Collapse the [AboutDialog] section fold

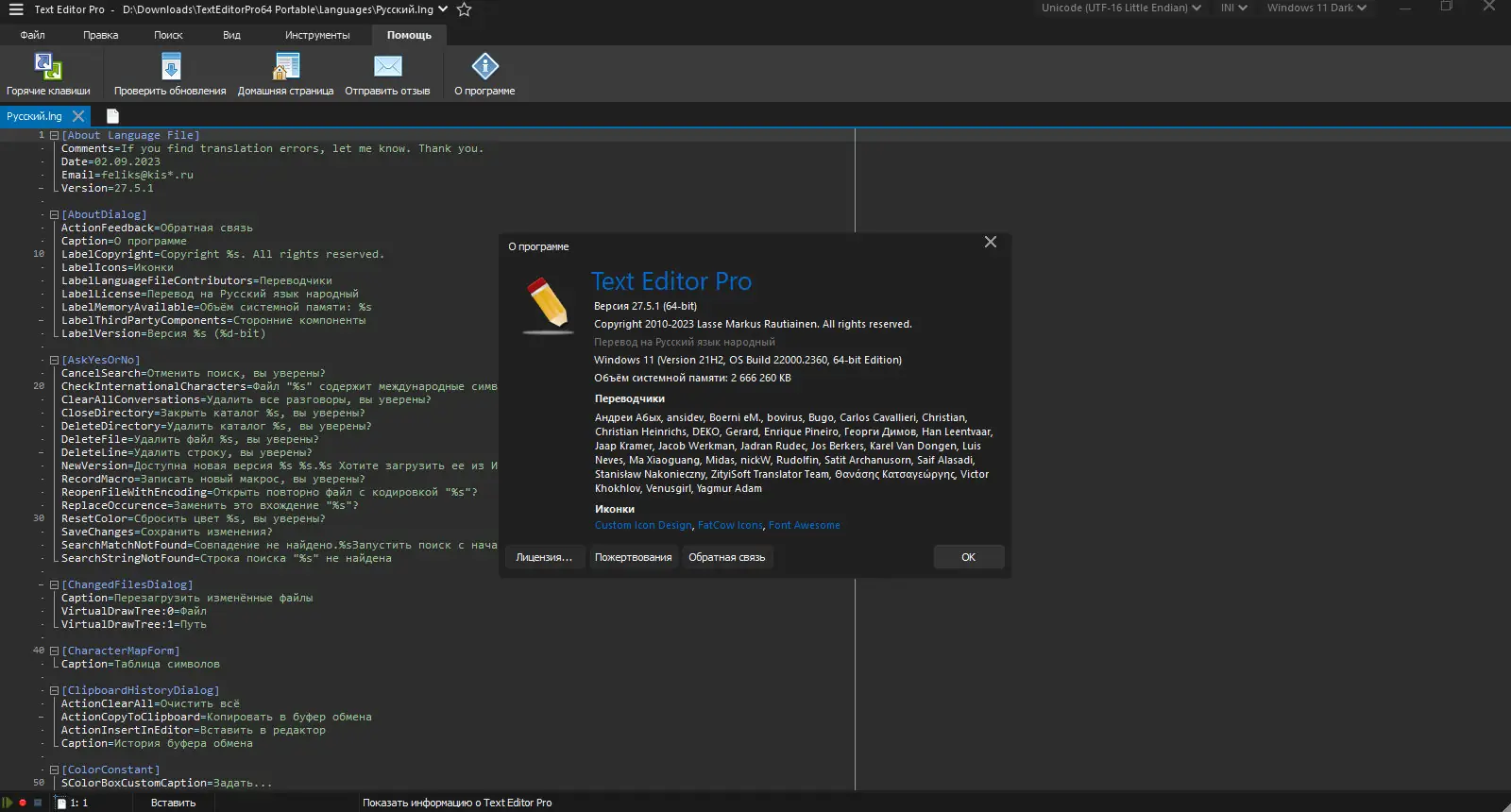coord(54,215)
